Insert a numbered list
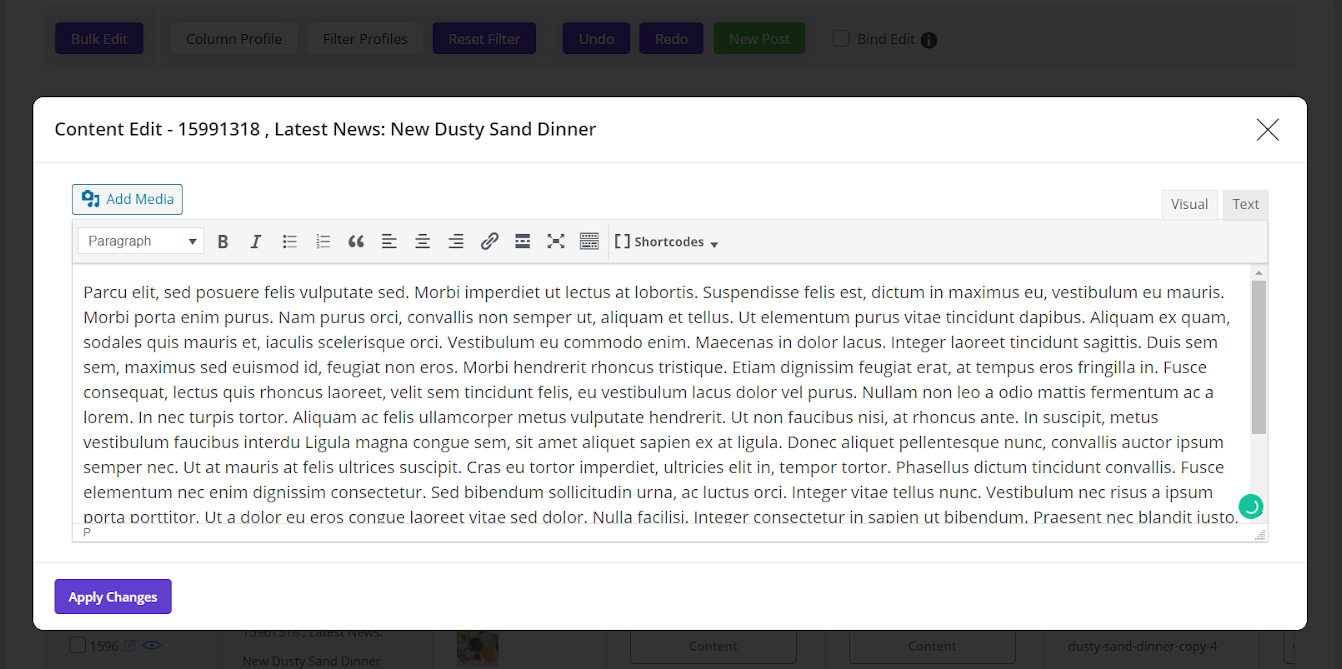Viewport: 1342px width, 669px height. click(x=323, y=241)
